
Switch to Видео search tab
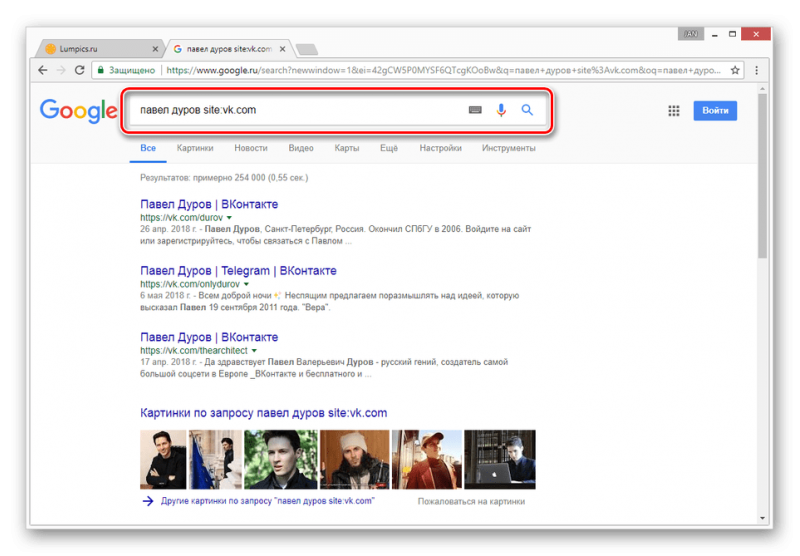(x=301, y=148)
